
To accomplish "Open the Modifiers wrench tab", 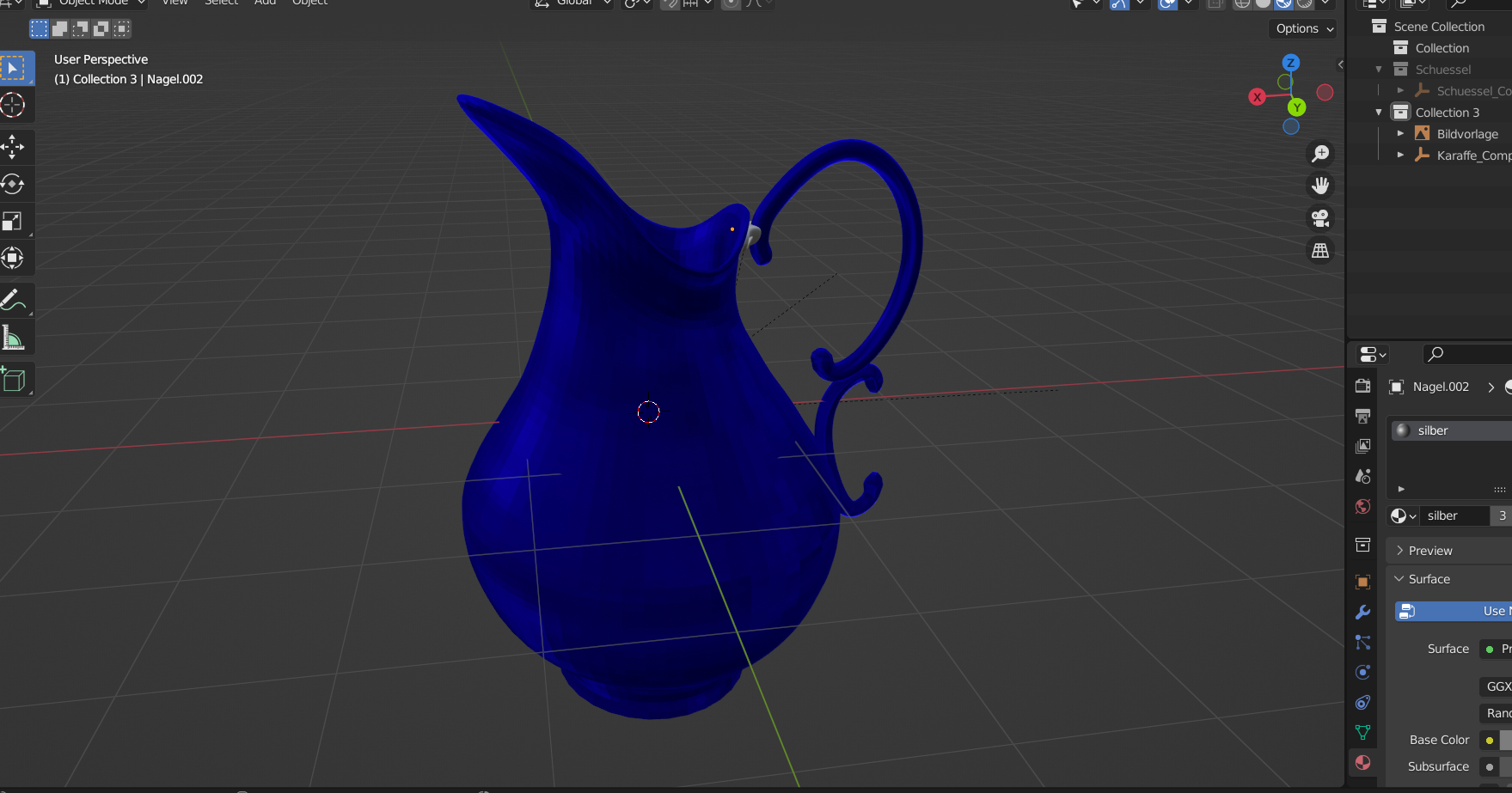I will 1362,613.
